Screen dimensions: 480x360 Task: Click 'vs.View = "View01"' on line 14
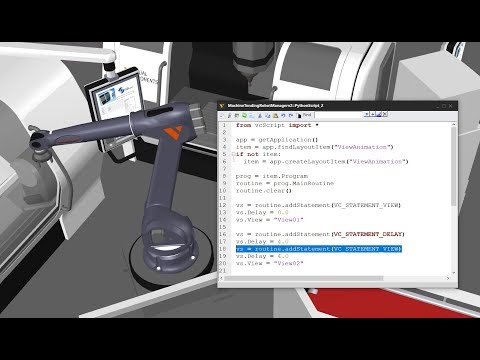click(x=270, y=220)
